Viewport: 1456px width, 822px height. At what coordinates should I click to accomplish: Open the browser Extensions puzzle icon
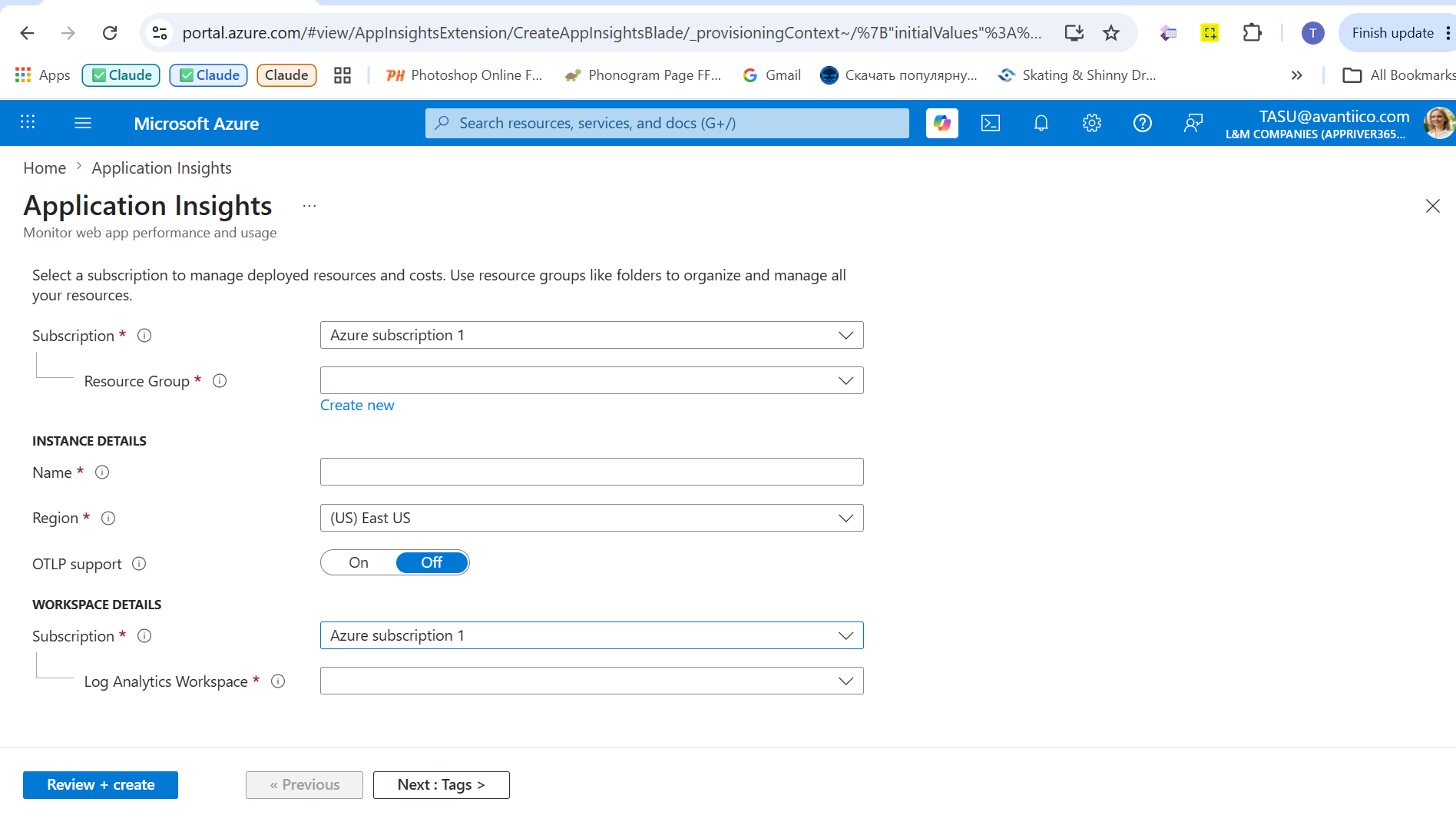point(1252,32)
